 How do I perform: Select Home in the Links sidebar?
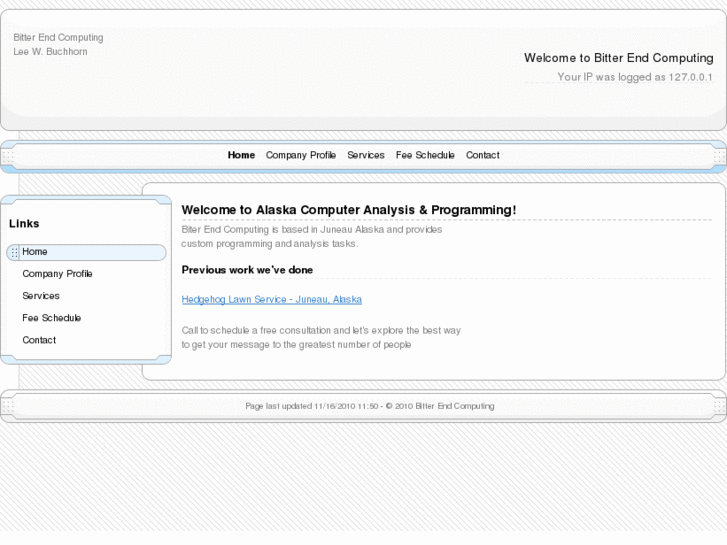(35, 252)
